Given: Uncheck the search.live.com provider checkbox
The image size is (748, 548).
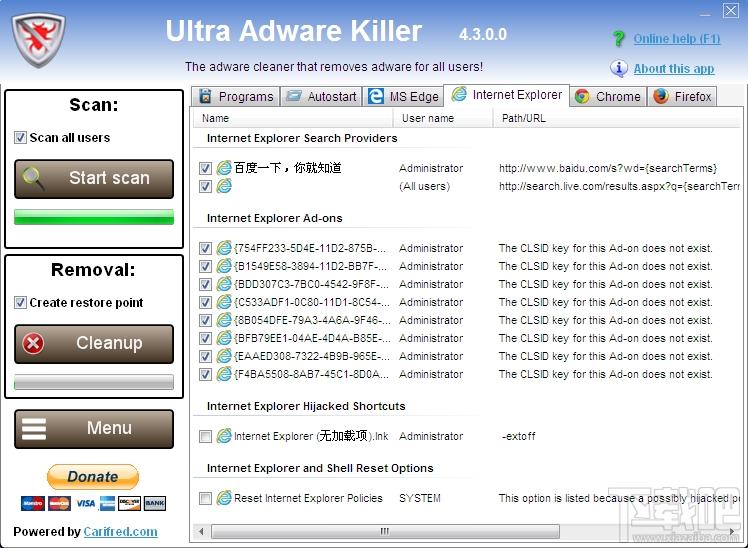Looking at the screenshot, I should [205, 186].
